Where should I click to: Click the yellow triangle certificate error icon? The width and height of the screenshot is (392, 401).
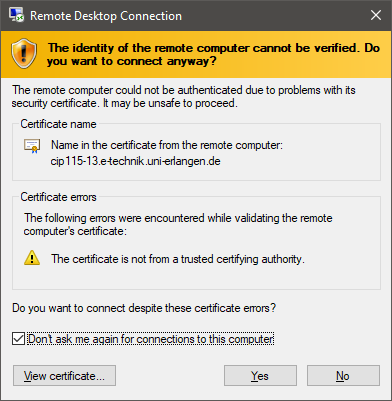(x=32, y=258)
